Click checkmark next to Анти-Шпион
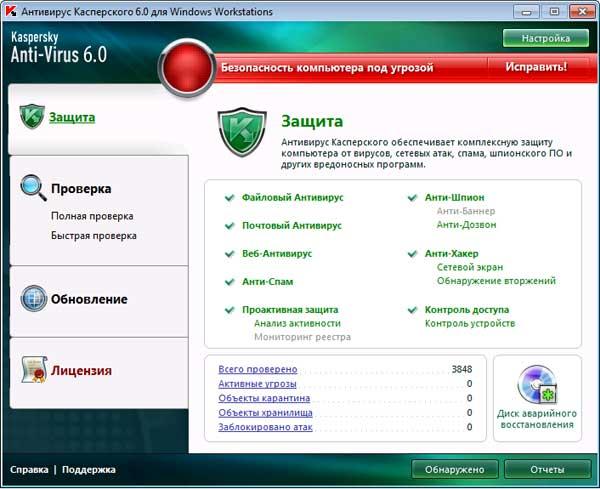The height and width of the screenshot is (489, 600). click(412, 198)
